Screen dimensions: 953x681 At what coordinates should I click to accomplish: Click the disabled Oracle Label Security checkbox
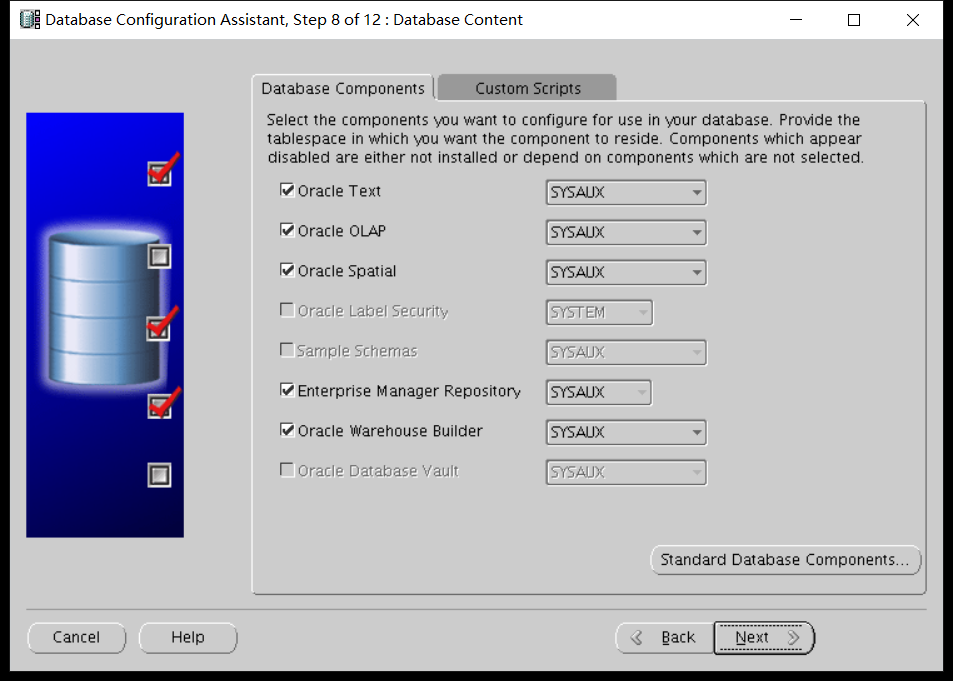click(x=287, y=311)
